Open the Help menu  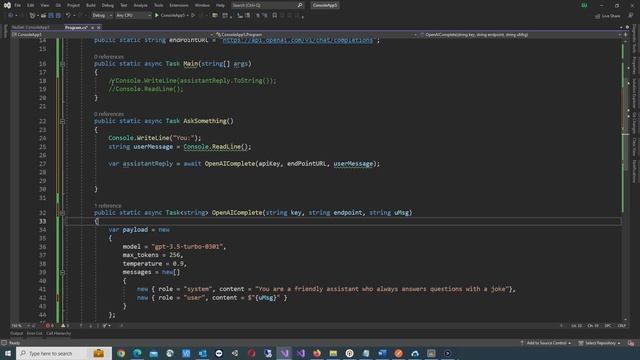tap(220, 5)
